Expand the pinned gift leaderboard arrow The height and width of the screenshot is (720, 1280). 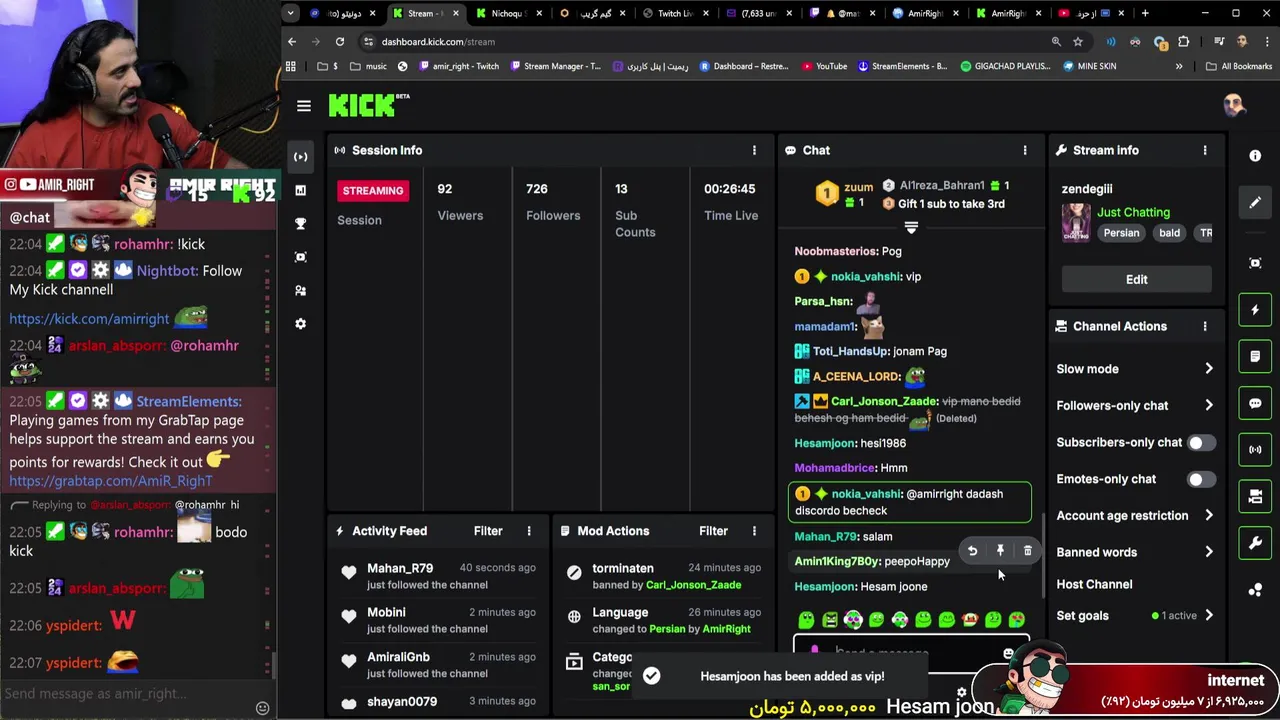911,229
